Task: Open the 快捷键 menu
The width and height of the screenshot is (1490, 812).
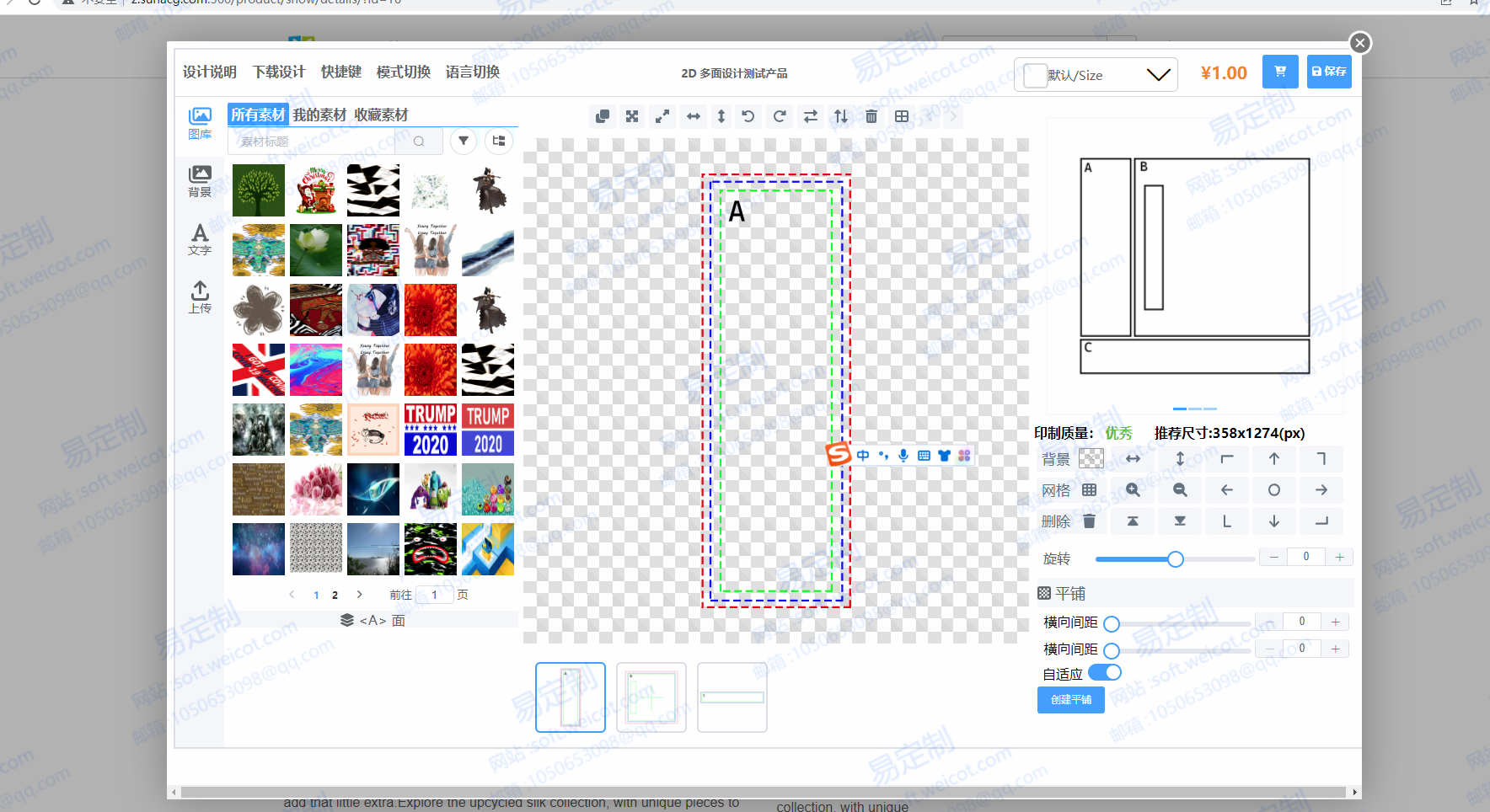Action: [341, 72]
